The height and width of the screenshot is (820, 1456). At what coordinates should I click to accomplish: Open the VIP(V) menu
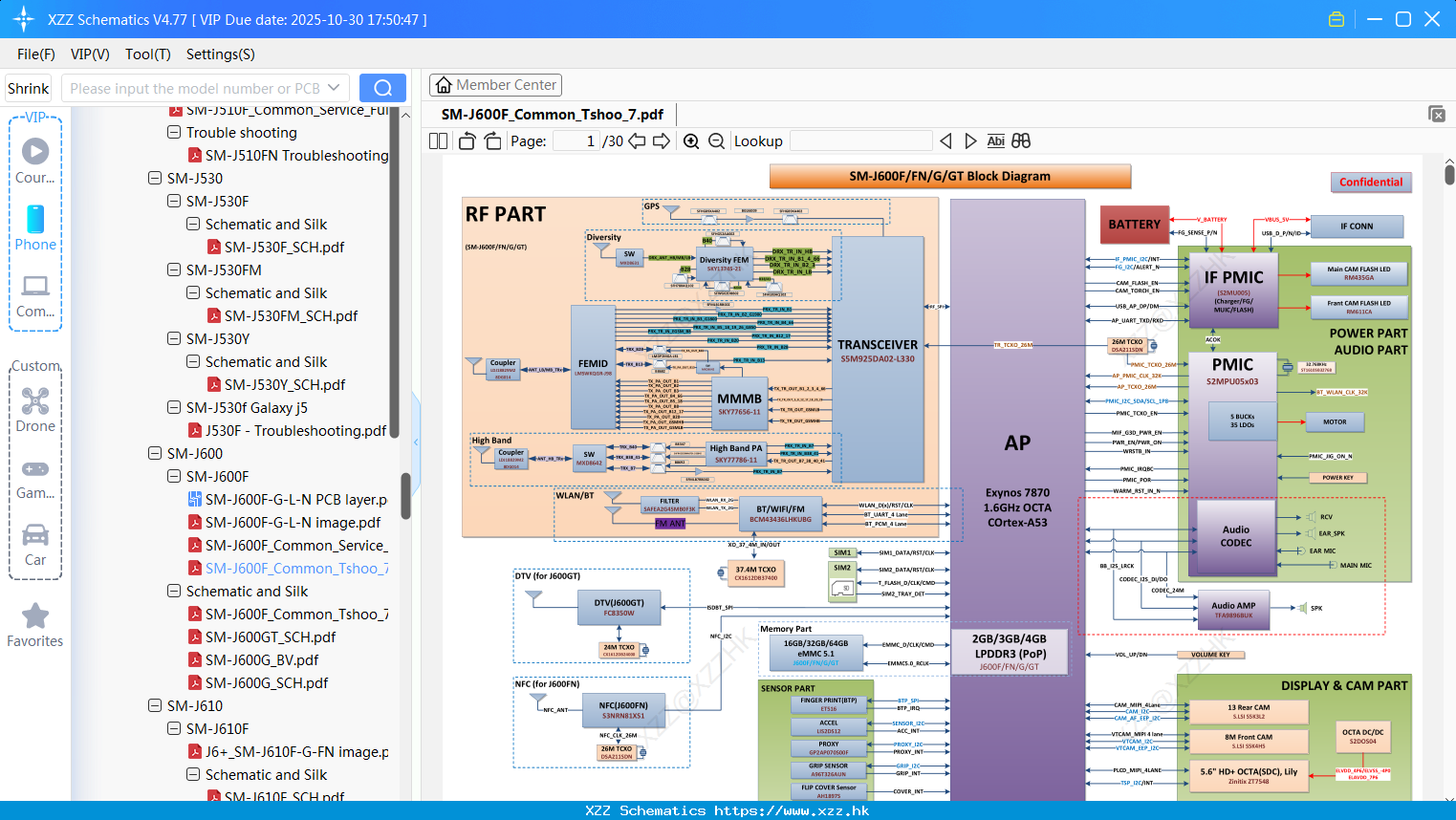(x=90, y=54)
